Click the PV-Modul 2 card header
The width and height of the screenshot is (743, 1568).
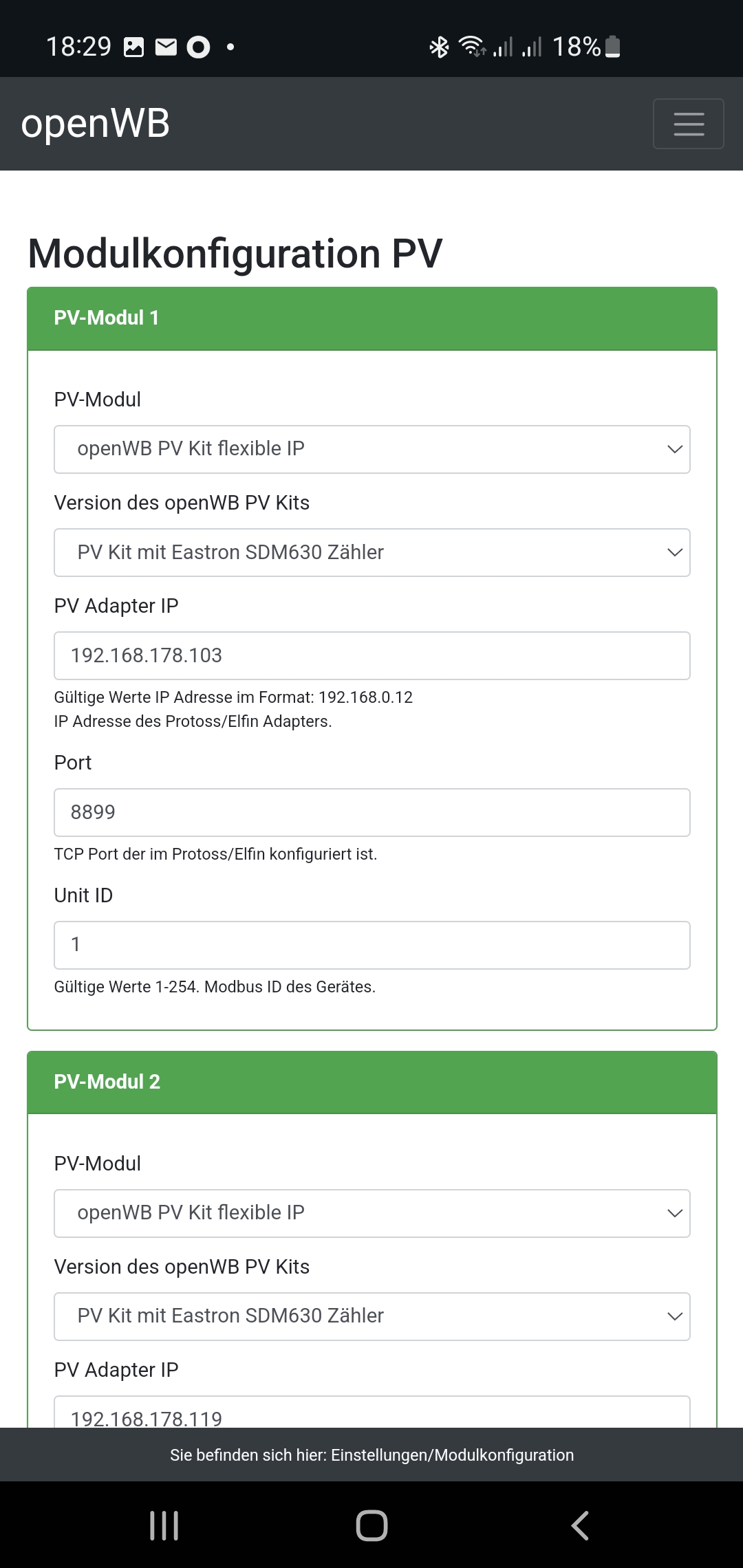371,1082
